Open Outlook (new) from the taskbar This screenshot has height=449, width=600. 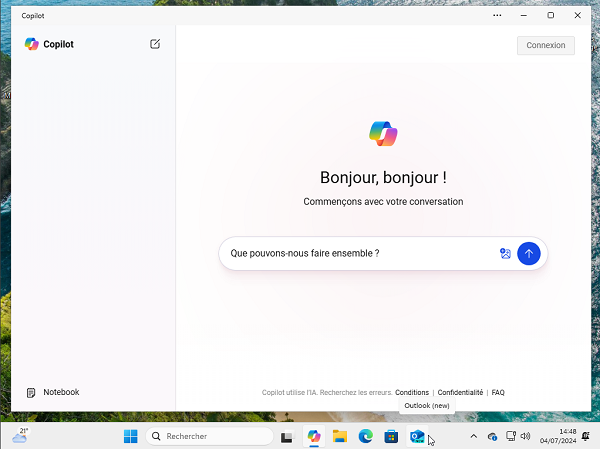(418, 436)
